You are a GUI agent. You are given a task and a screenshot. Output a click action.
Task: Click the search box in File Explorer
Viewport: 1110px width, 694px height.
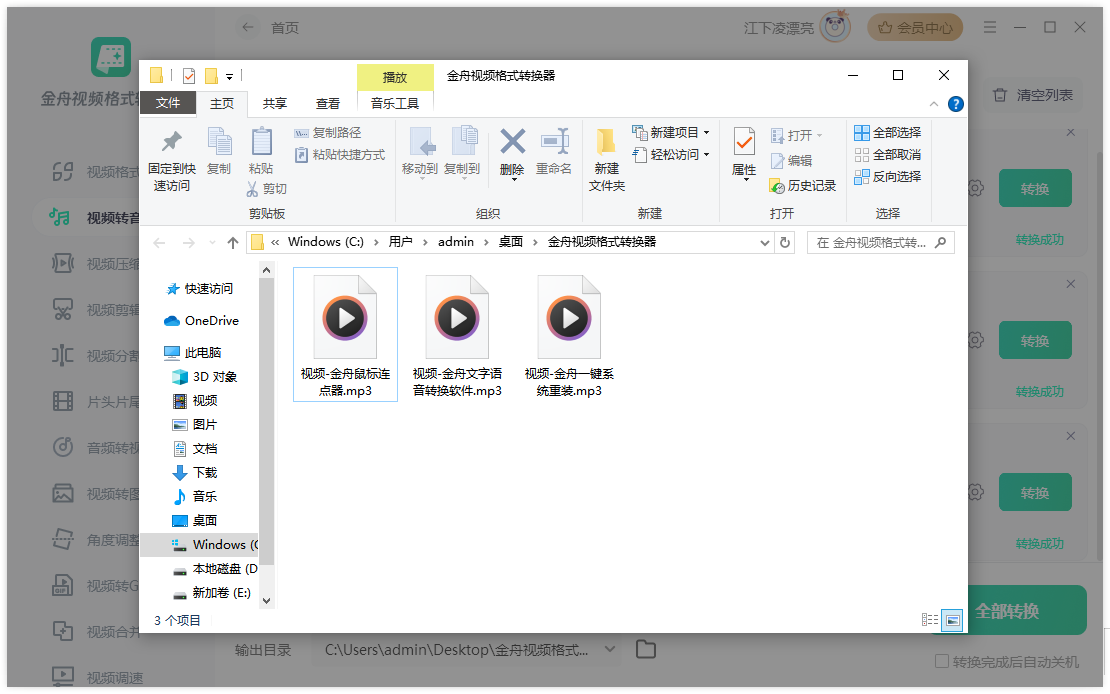pos(881,243)
